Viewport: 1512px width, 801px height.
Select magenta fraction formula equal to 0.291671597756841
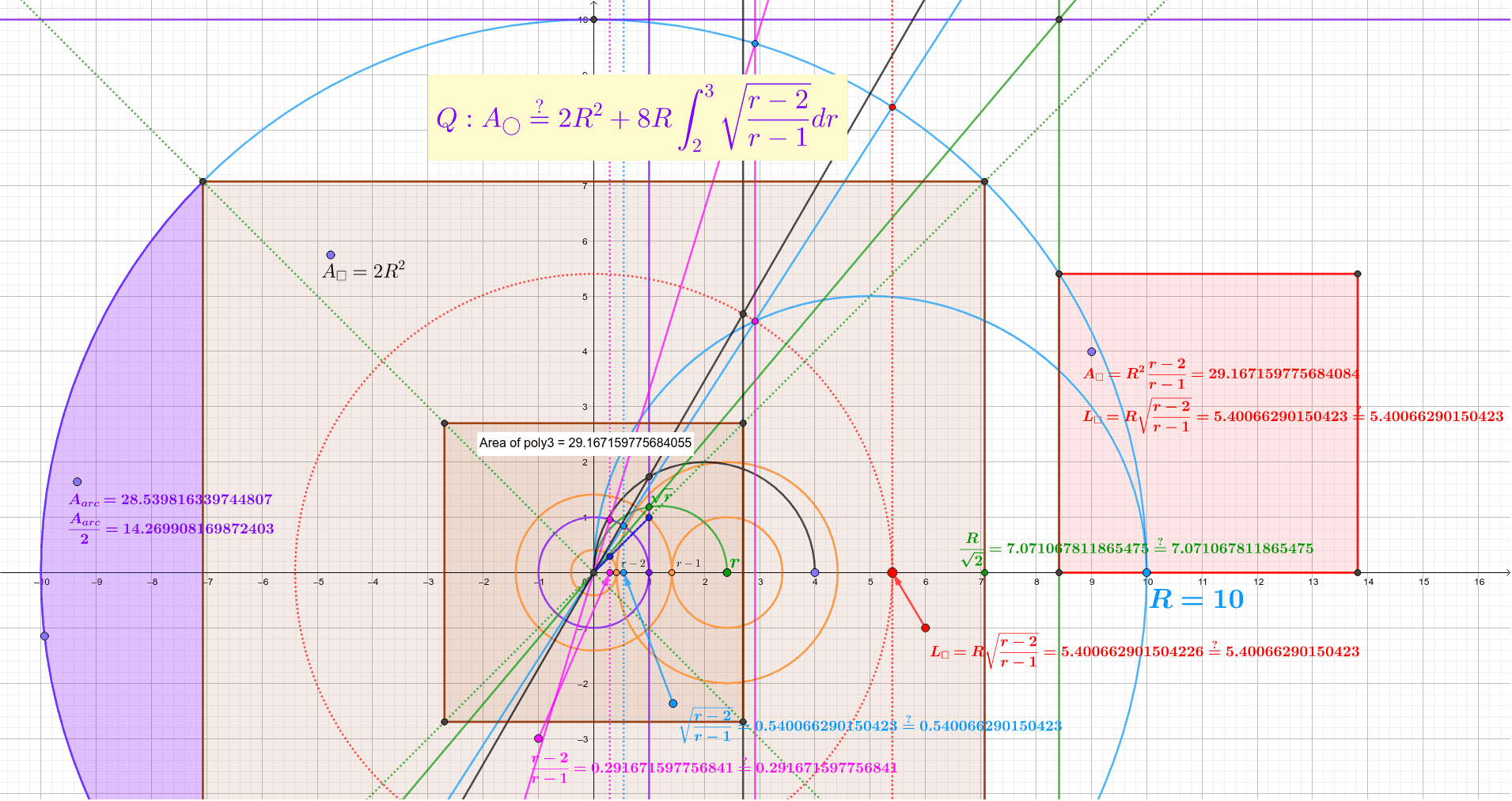(x=714, y=768)
